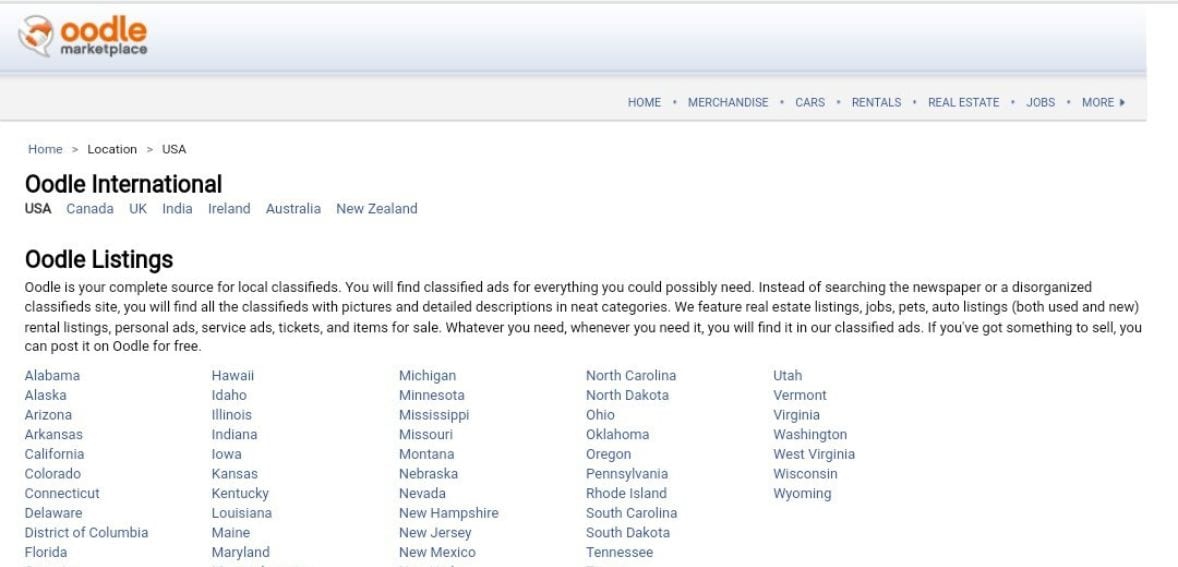
Task: Open Alabama listings
Action: pyautogui.click(x=52, y=375)
